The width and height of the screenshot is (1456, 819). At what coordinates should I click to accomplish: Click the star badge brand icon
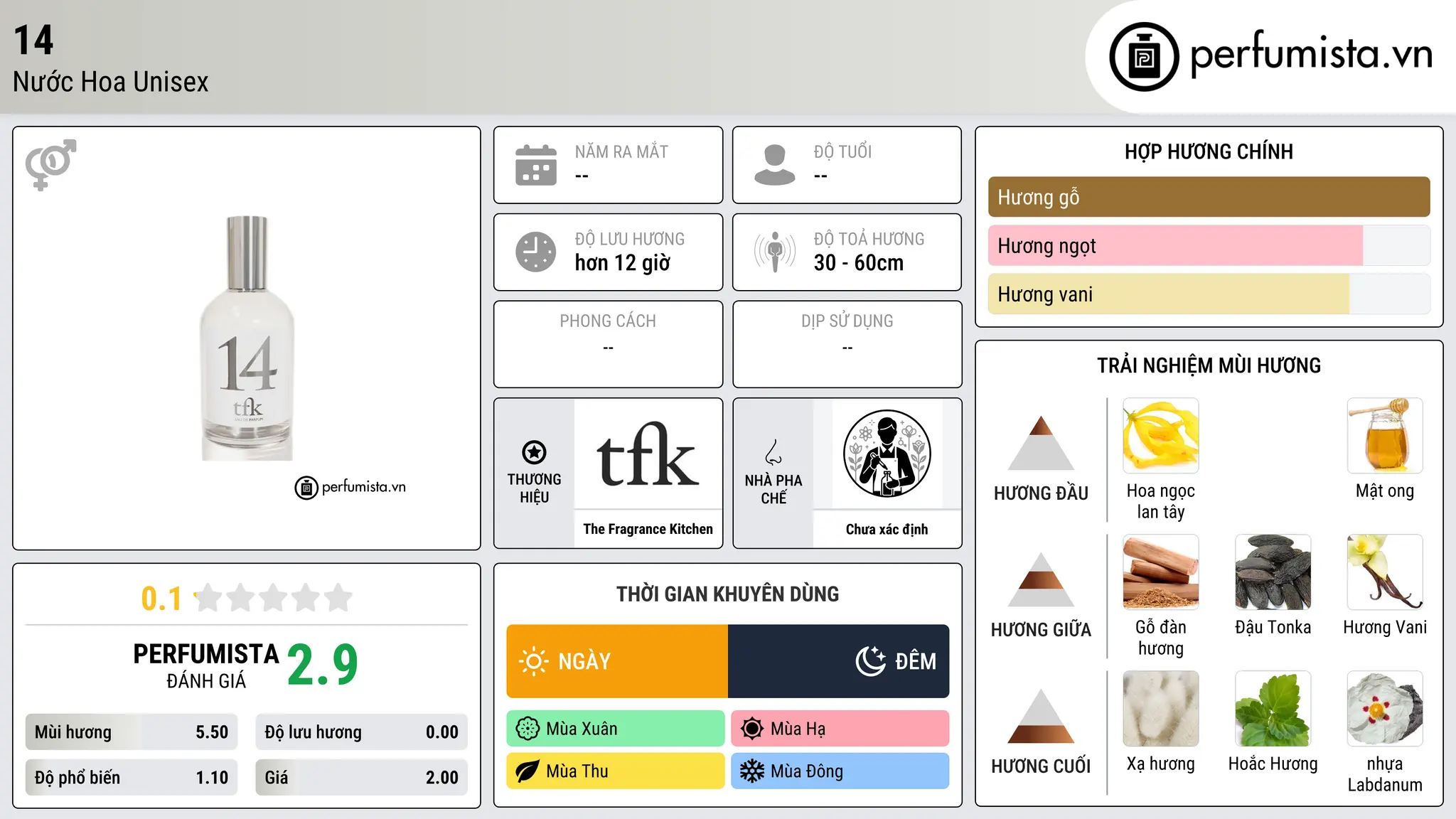click(x=534, y=452)
